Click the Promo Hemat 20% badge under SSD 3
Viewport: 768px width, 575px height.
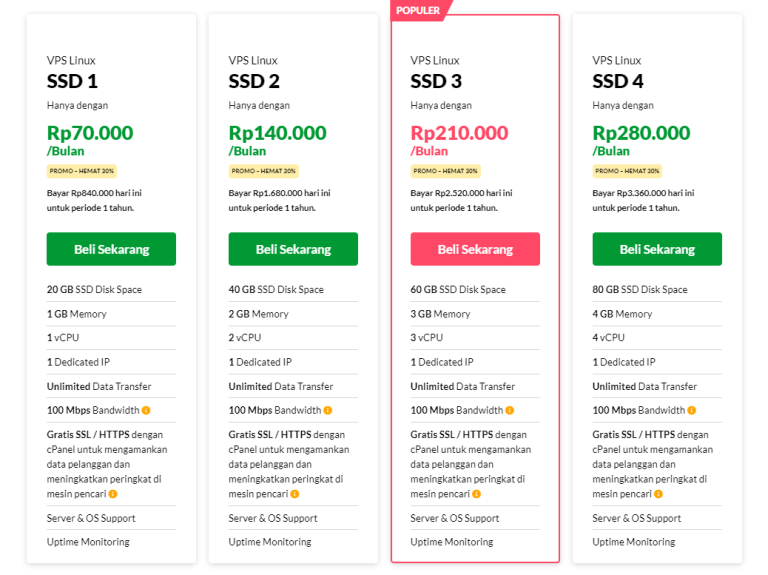coord(445,171)
